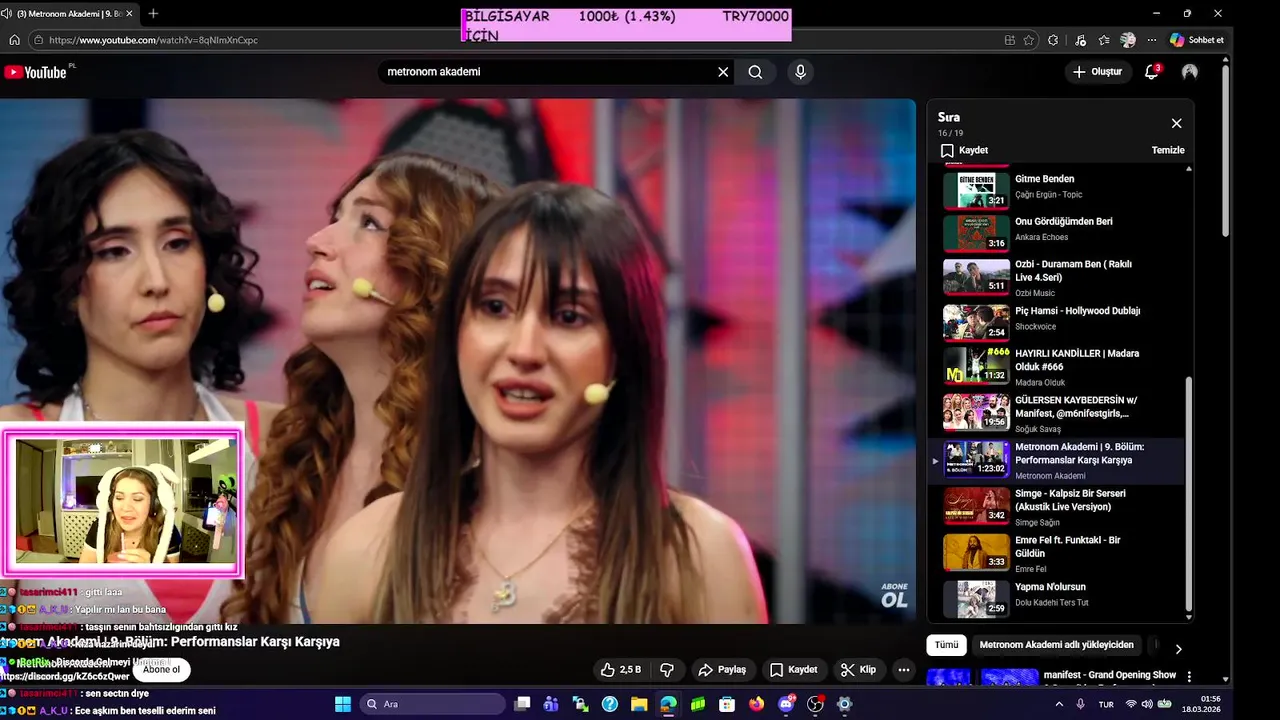Add page to favorites star icon
Image resolution: width=1280 pixels, height=720 pixels.
[x=1028, y=40]
